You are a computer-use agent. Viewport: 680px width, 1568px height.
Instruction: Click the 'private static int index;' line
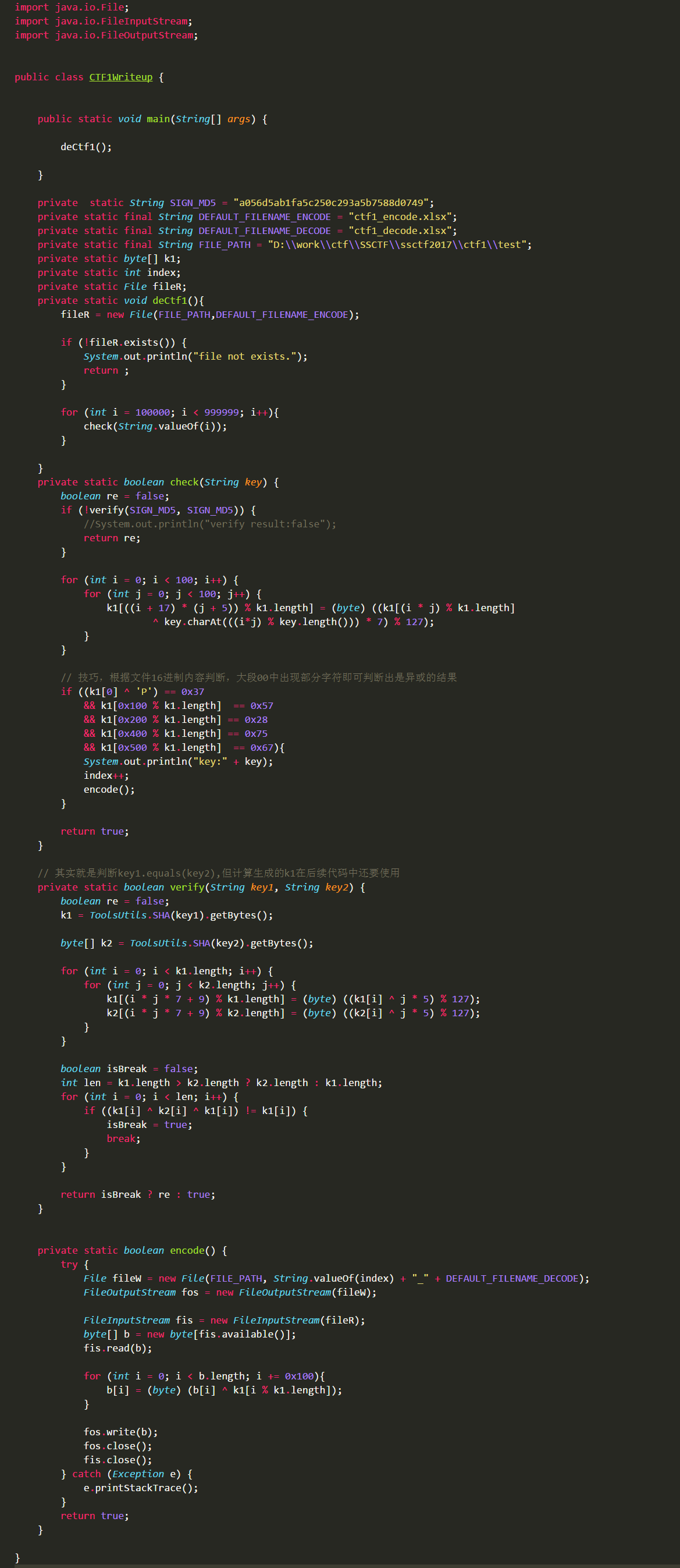click(109, 273)
